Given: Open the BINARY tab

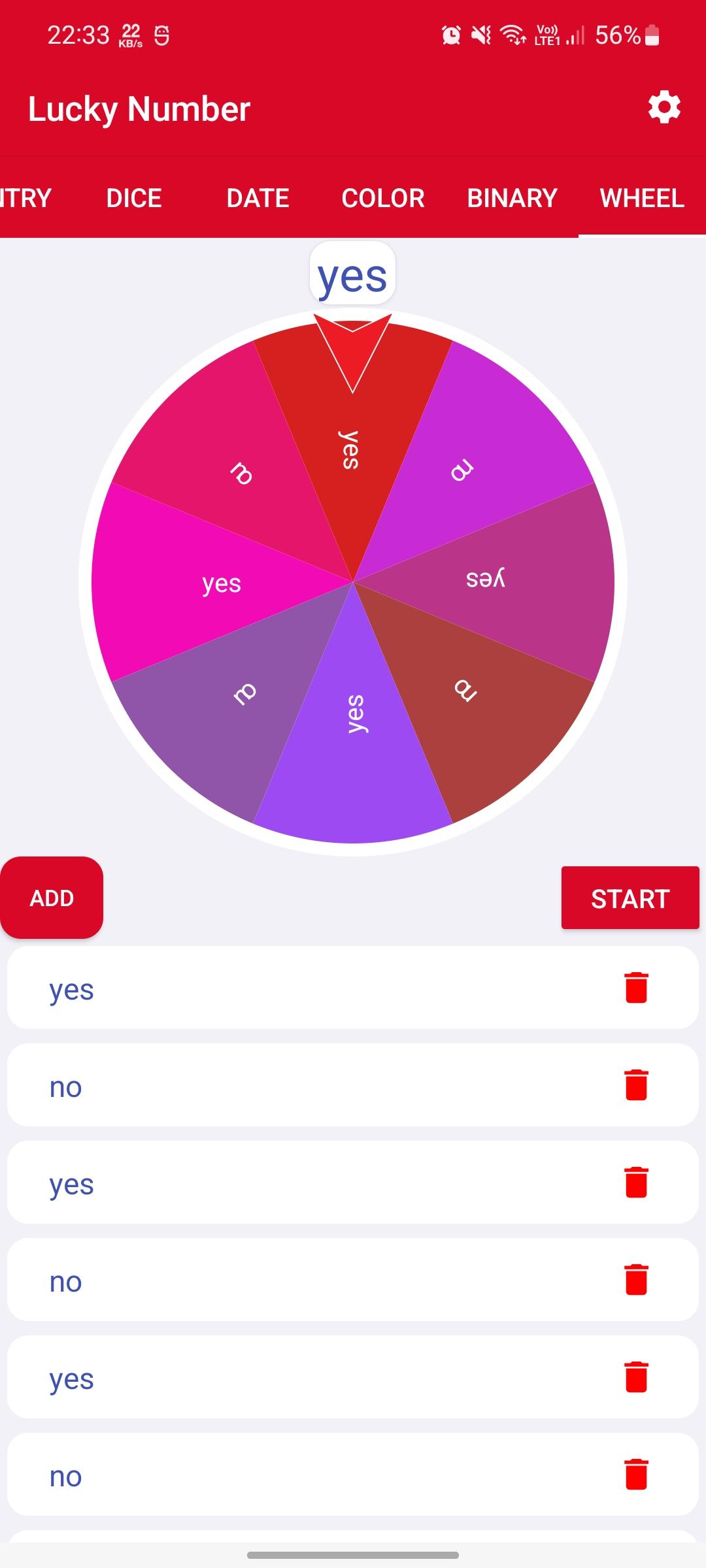Looking at the screenshot, I should (x=512, y=198).
